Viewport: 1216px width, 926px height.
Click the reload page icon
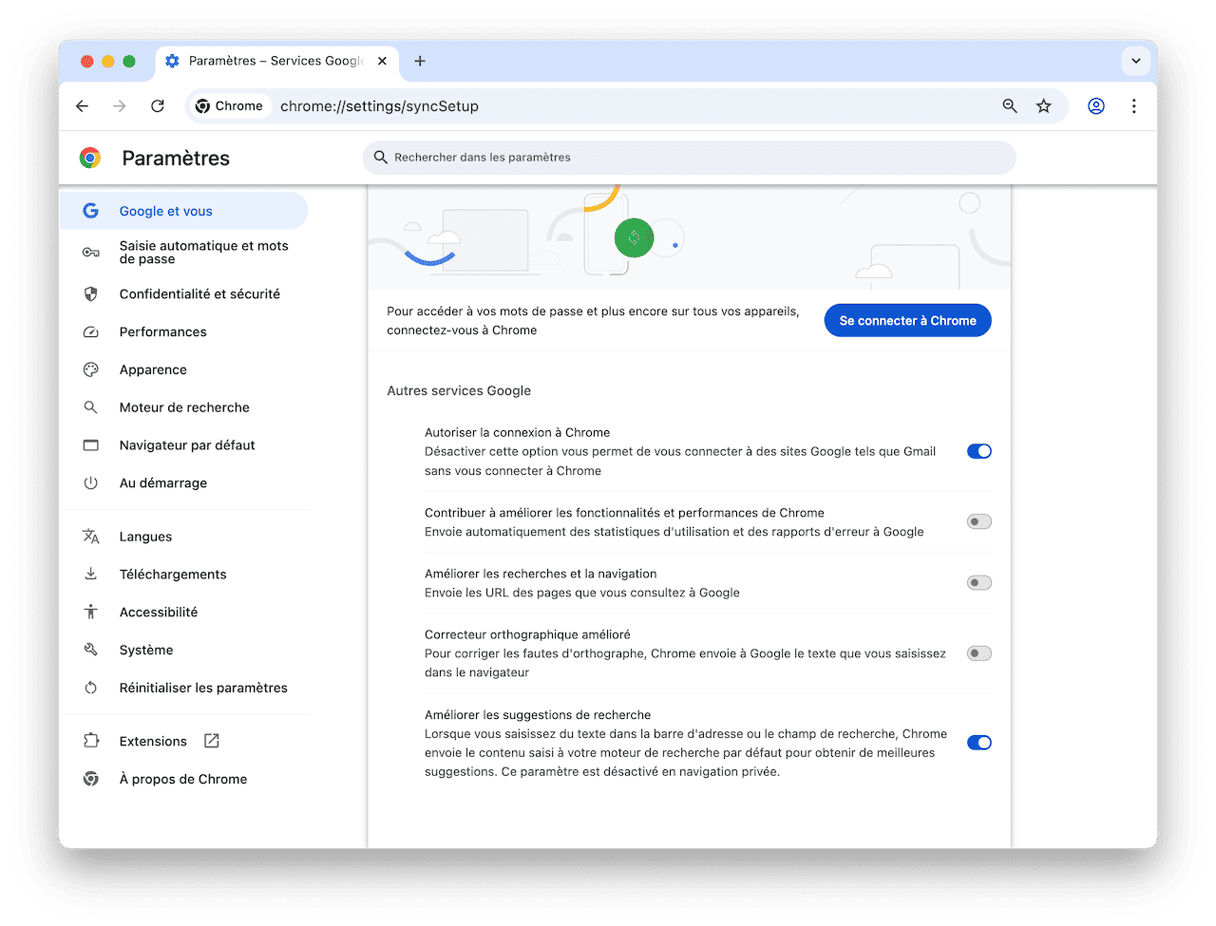pyautogui.click(x=157, y=106)
